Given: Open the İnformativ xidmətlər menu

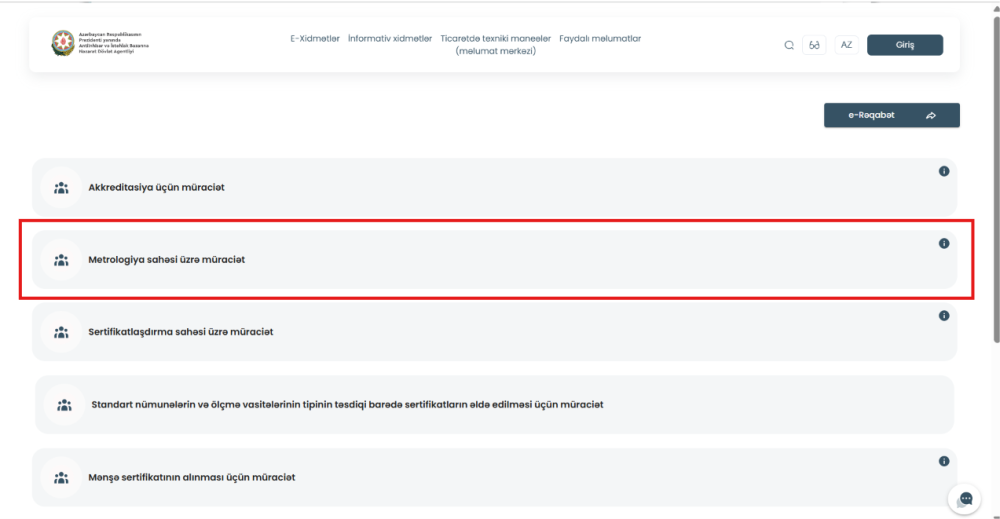Looking at the screenshot, I should pyautogui.click(x=390, y=39).
